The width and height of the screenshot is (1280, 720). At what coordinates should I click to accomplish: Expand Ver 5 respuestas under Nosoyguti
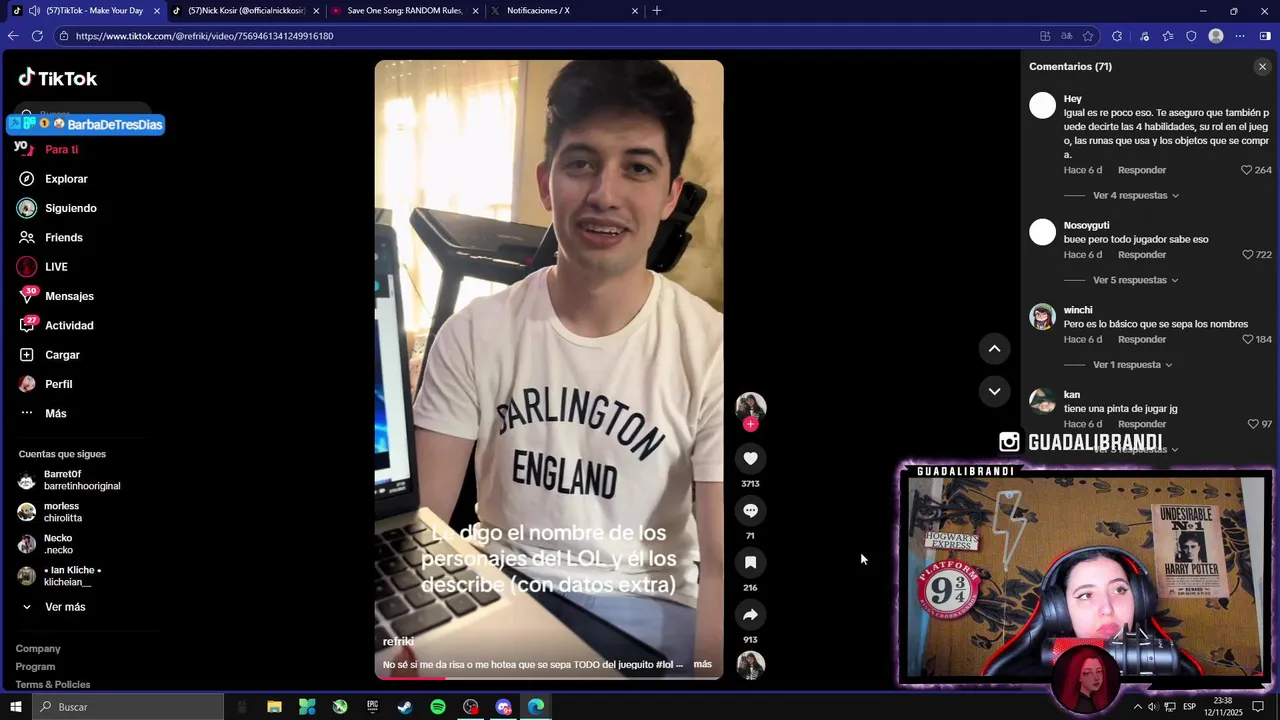1135,280
